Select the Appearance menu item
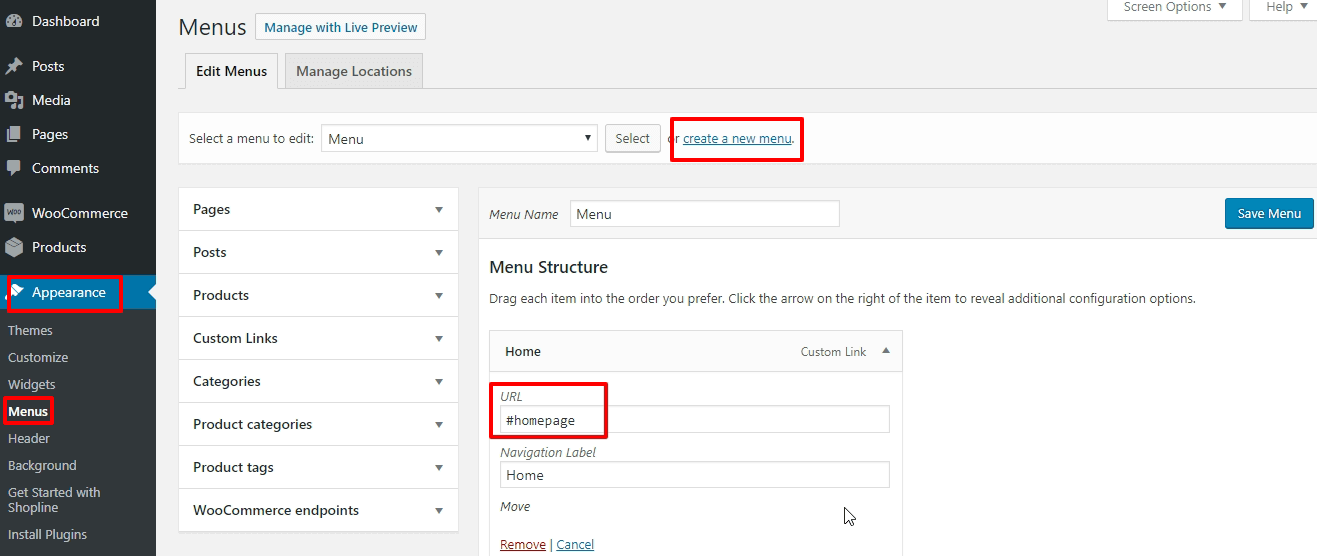The height and width of the screenshot is (556, 1317). click(69, 292)
